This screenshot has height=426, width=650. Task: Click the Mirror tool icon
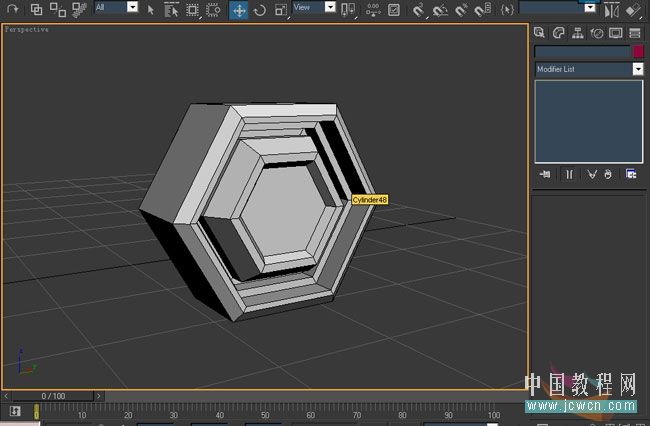611,10
